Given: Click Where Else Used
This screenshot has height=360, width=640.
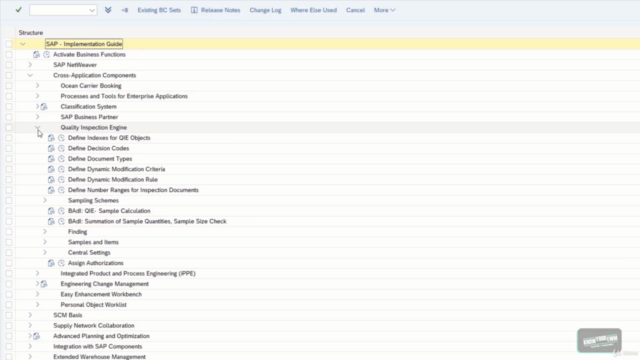Looking at the screenshot, I should coord(313,10).
